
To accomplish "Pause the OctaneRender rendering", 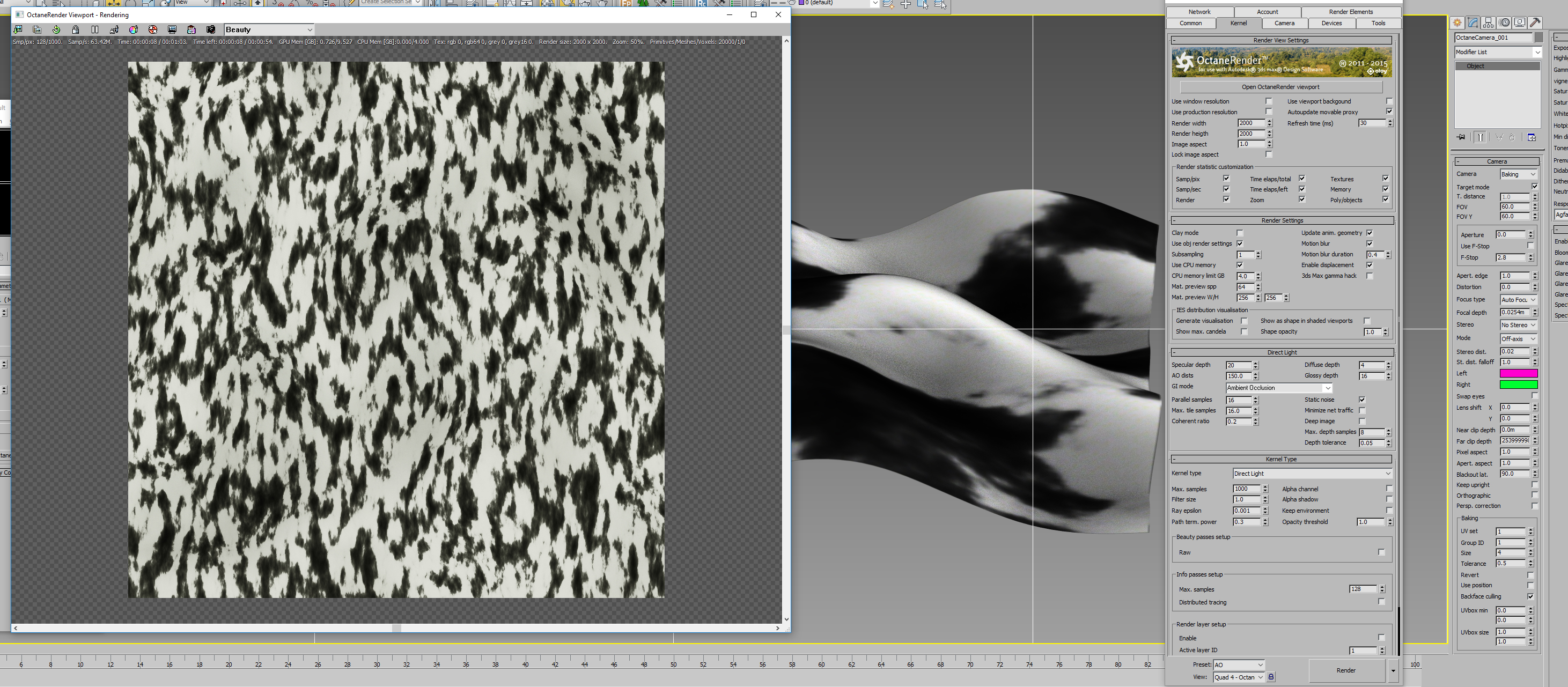I will (95, 29).
